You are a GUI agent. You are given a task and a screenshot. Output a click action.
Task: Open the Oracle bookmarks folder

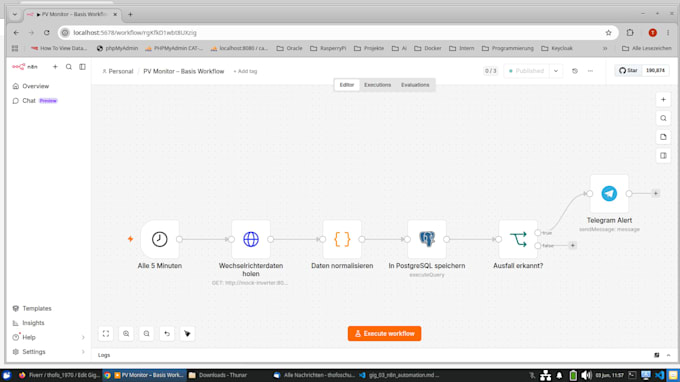(289, 48)
